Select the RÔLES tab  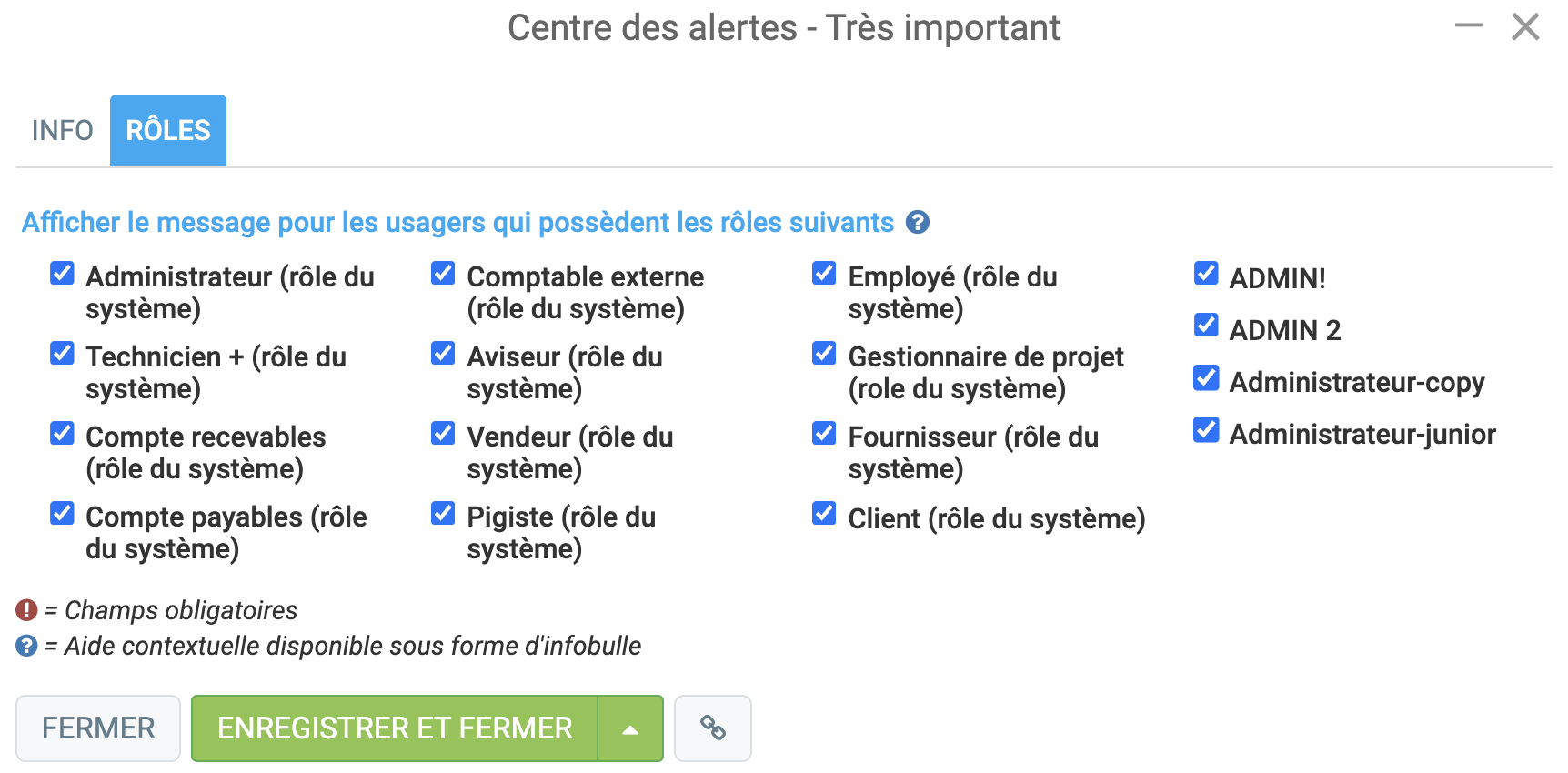pyautogui.click(x=168, y=130)
